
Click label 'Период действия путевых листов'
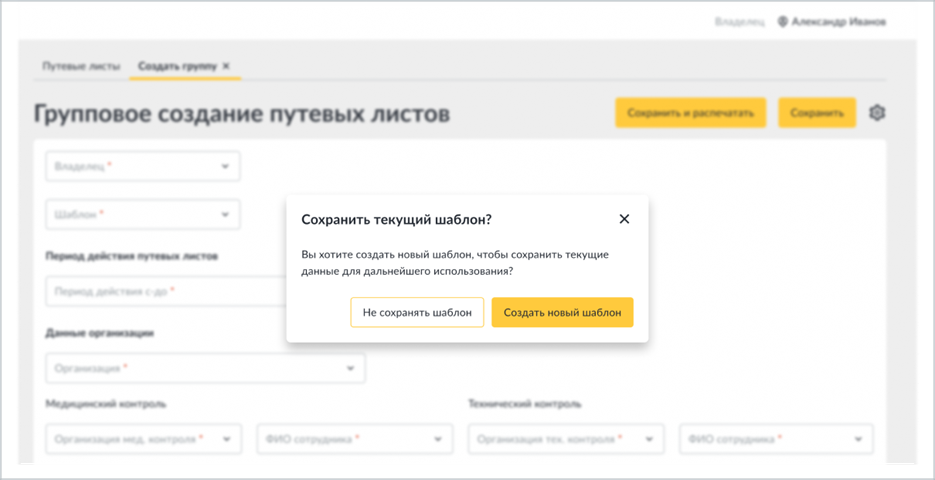(x=132, y=256)
